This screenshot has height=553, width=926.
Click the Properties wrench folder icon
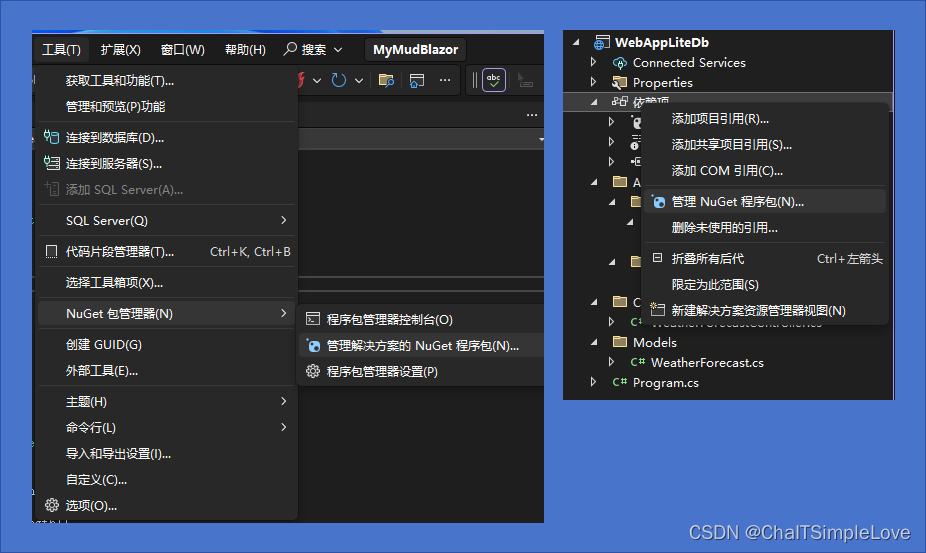point(619,82)
